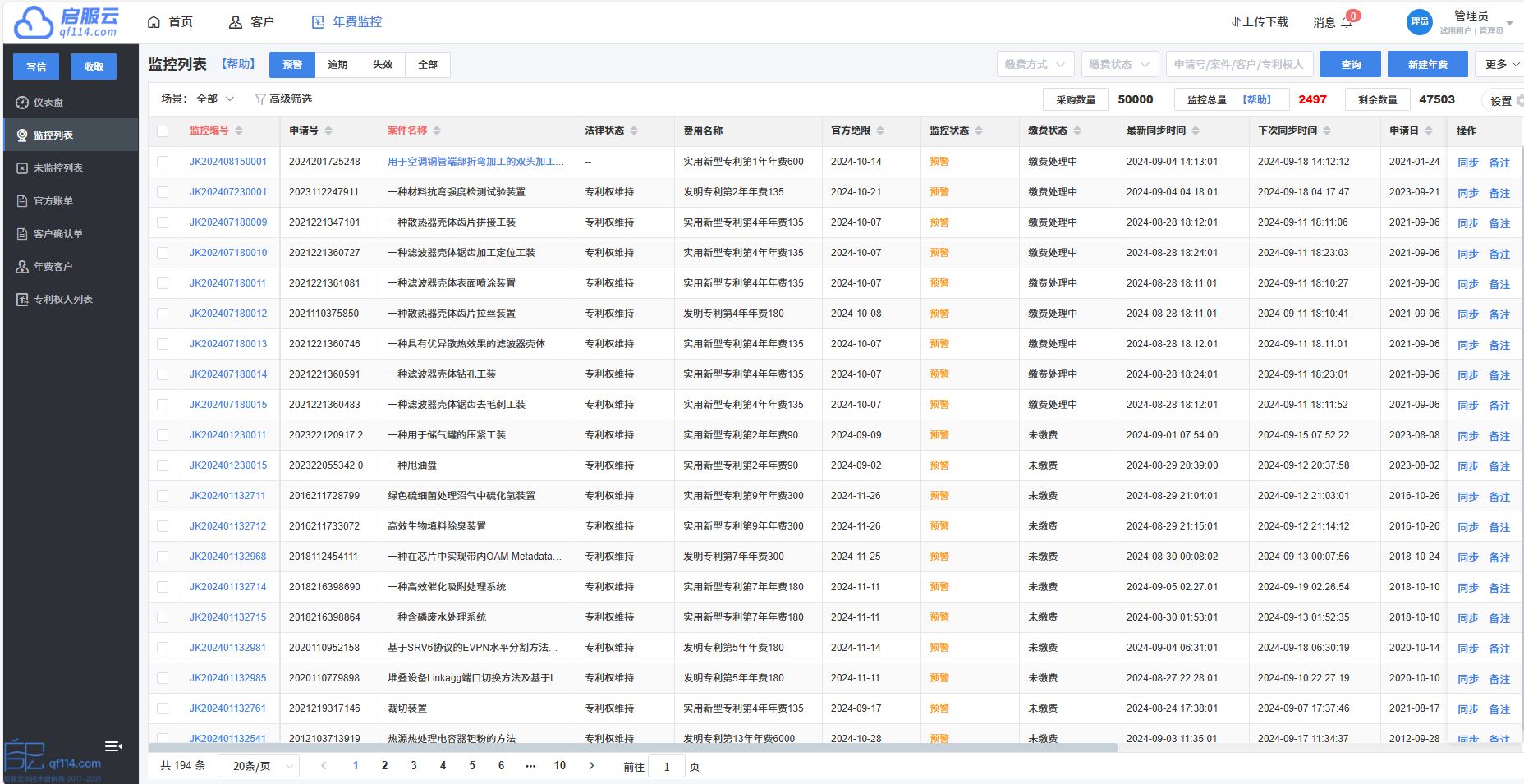Click 备注 for row JK202407230001
1524x784 pixels.
pyautogui.click(x=1499, y=193)
